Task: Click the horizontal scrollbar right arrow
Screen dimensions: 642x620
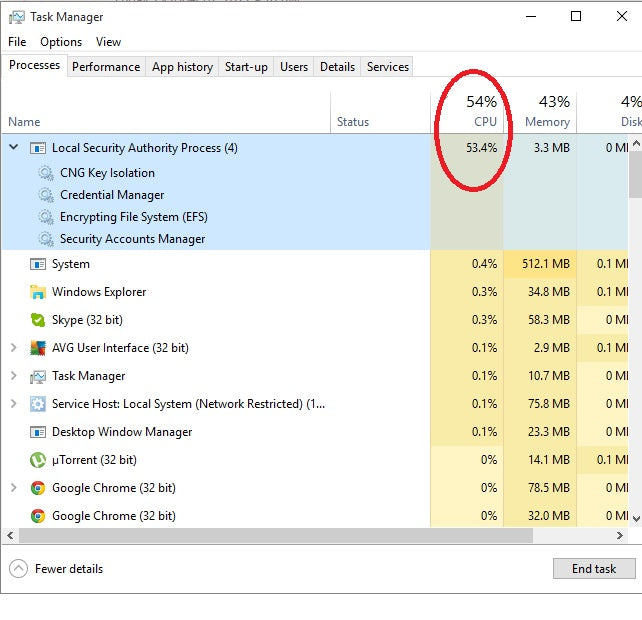Action: tap(620, 535)
